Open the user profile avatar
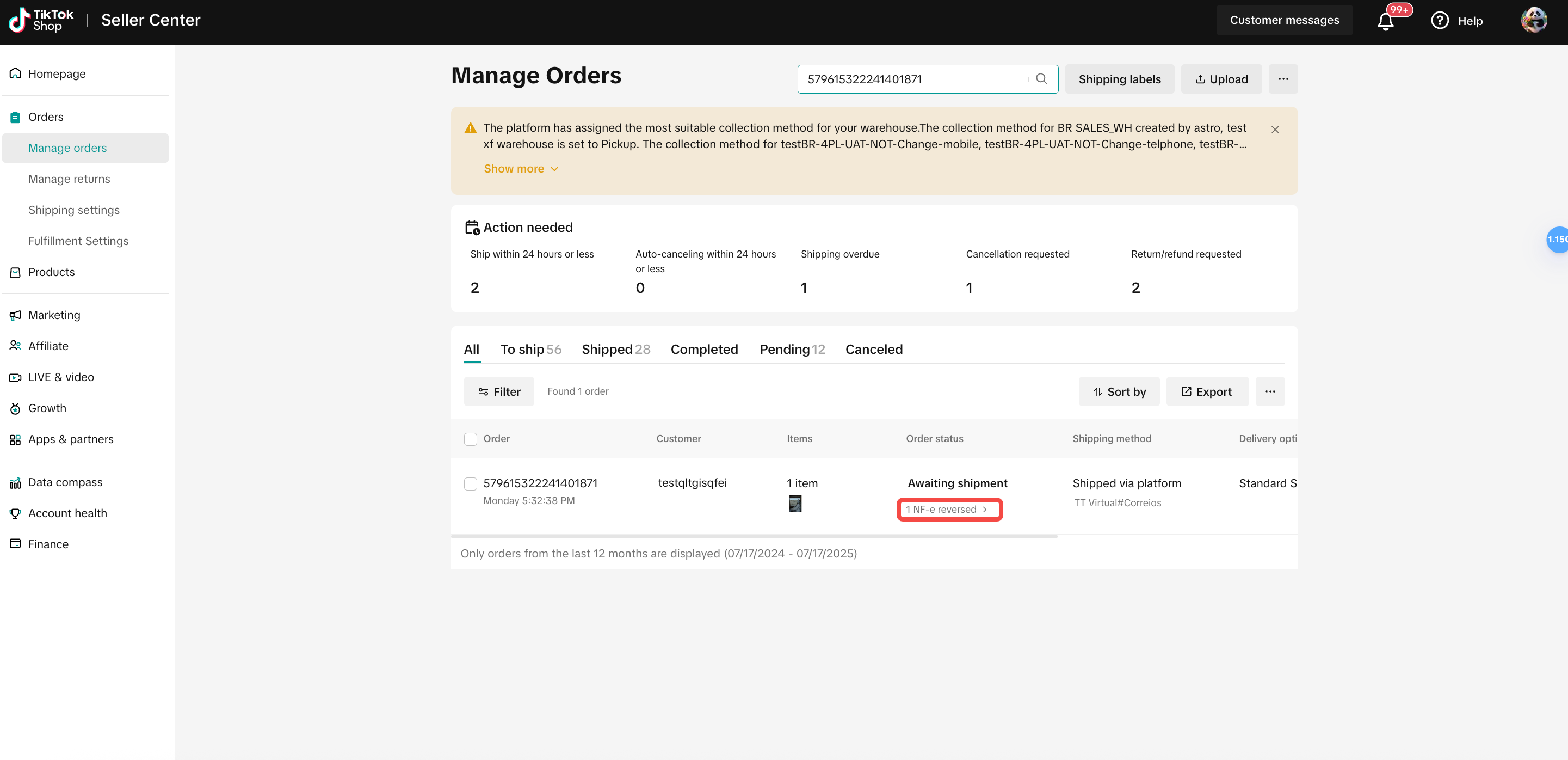Viewport: 1568px width, 760px height. click(1533, 20)
